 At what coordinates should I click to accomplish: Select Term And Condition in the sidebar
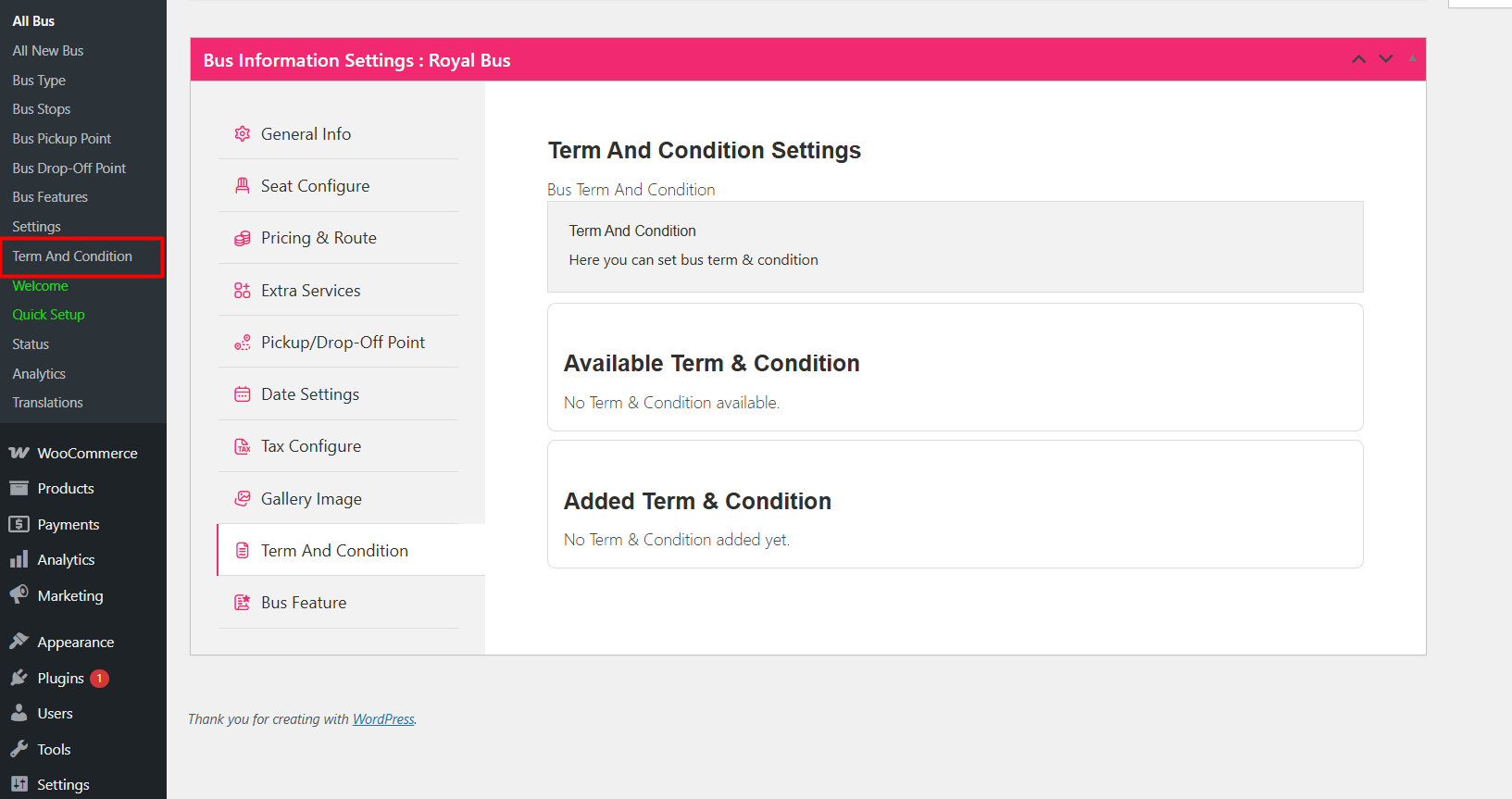tap(72, 256)
